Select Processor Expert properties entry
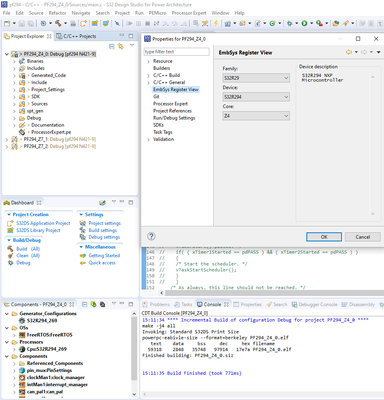Image resolution: width=384 pixels, height=400 pixels. coord(170,104)
